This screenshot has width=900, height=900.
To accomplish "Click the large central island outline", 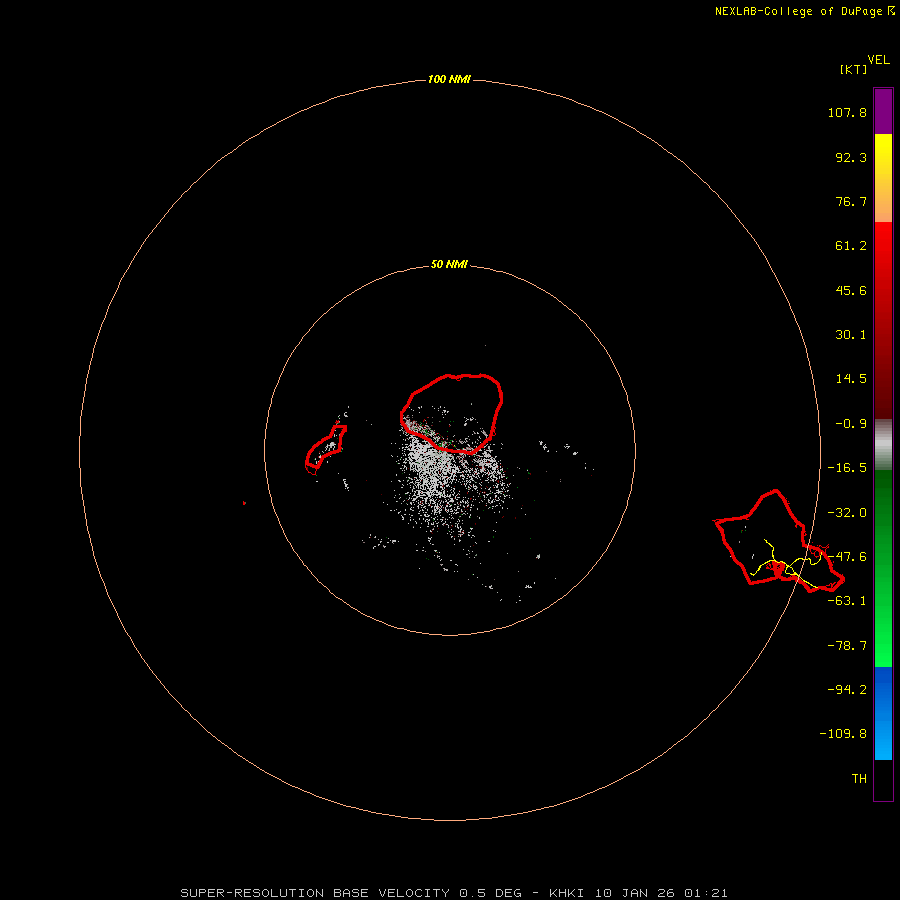I will (451, 414).
